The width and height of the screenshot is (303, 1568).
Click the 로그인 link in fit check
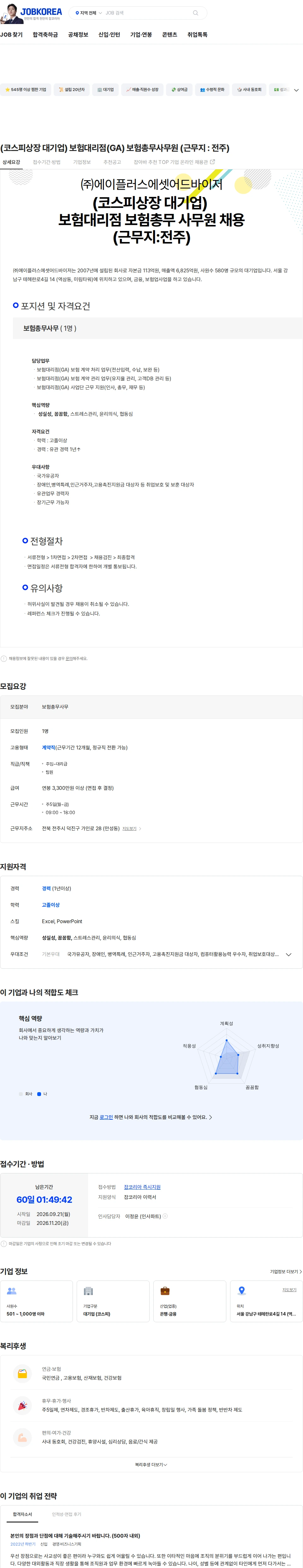(x=106, y=1117)
